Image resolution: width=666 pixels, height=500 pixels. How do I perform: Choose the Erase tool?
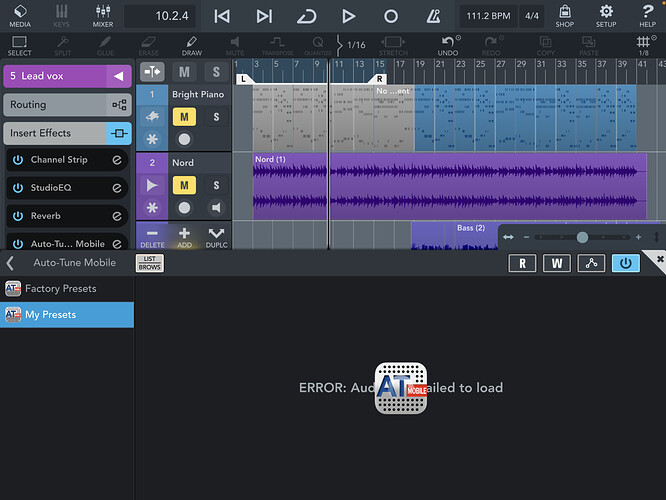149,46
